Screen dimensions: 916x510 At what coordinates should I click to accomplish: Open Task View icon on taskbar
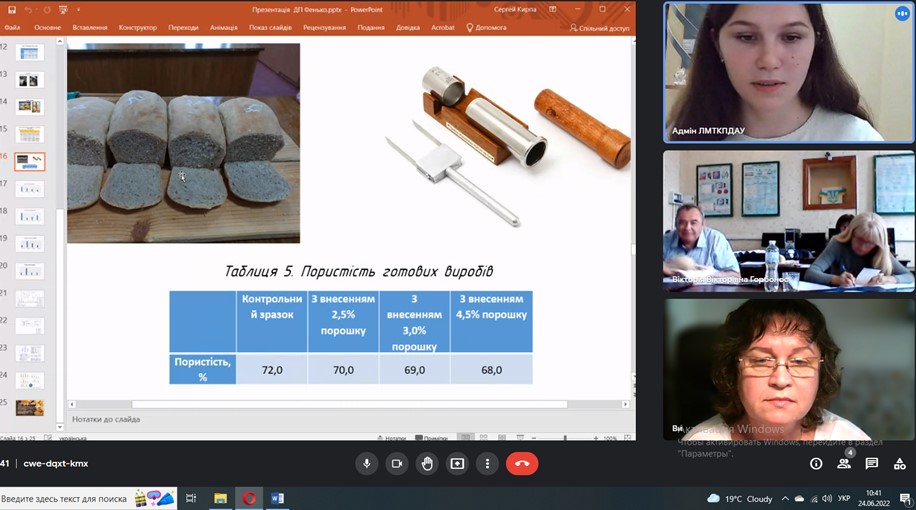click(191, 498)
